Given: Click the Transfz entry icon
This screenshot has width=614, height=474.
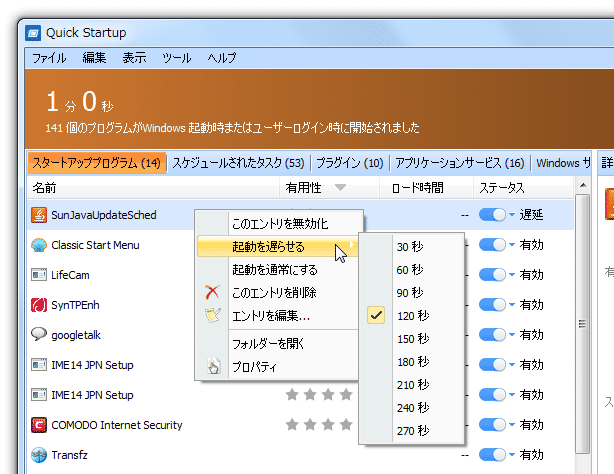Looking at the screenshot, I should [39, 455].
